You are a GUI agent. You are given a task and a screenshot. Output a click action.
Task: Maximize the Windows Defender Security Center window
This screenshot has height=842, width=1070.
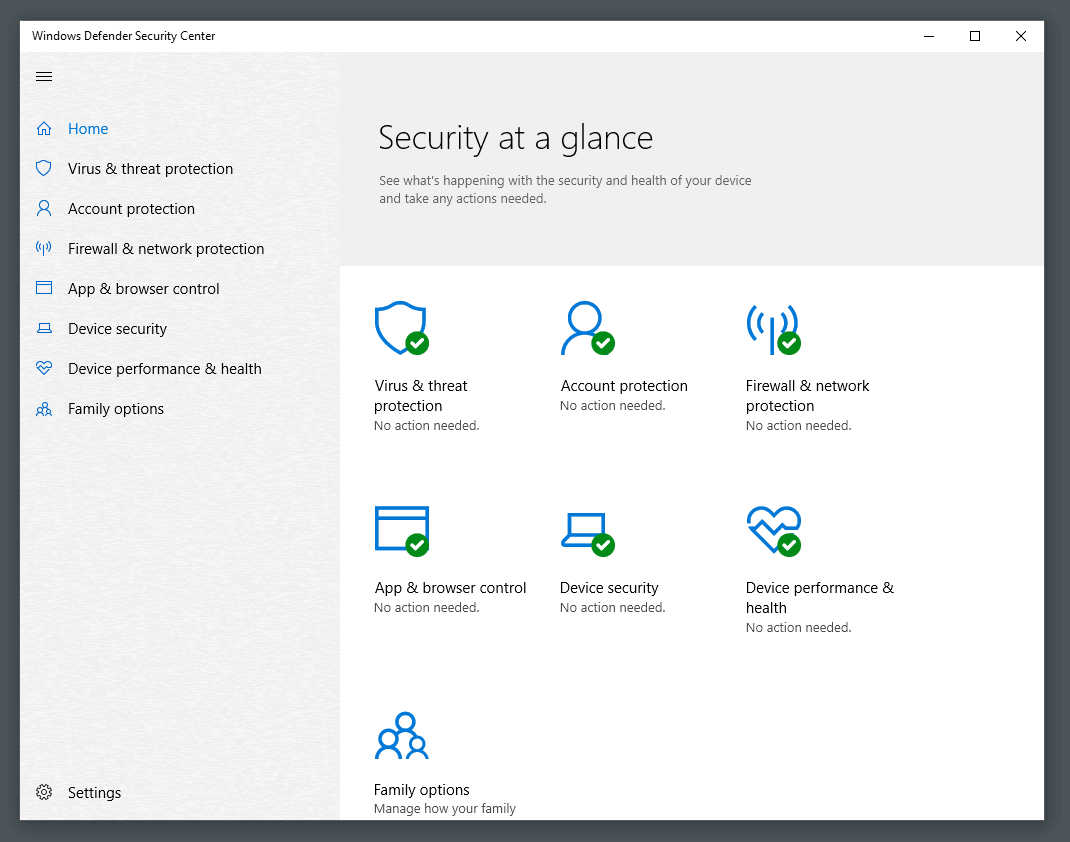(x=974, y=36)
